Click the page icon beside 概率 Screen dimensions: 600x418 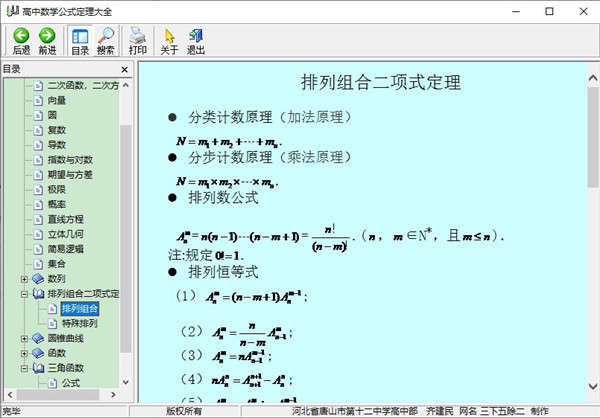pyautogui.click(x=38, y=204)
